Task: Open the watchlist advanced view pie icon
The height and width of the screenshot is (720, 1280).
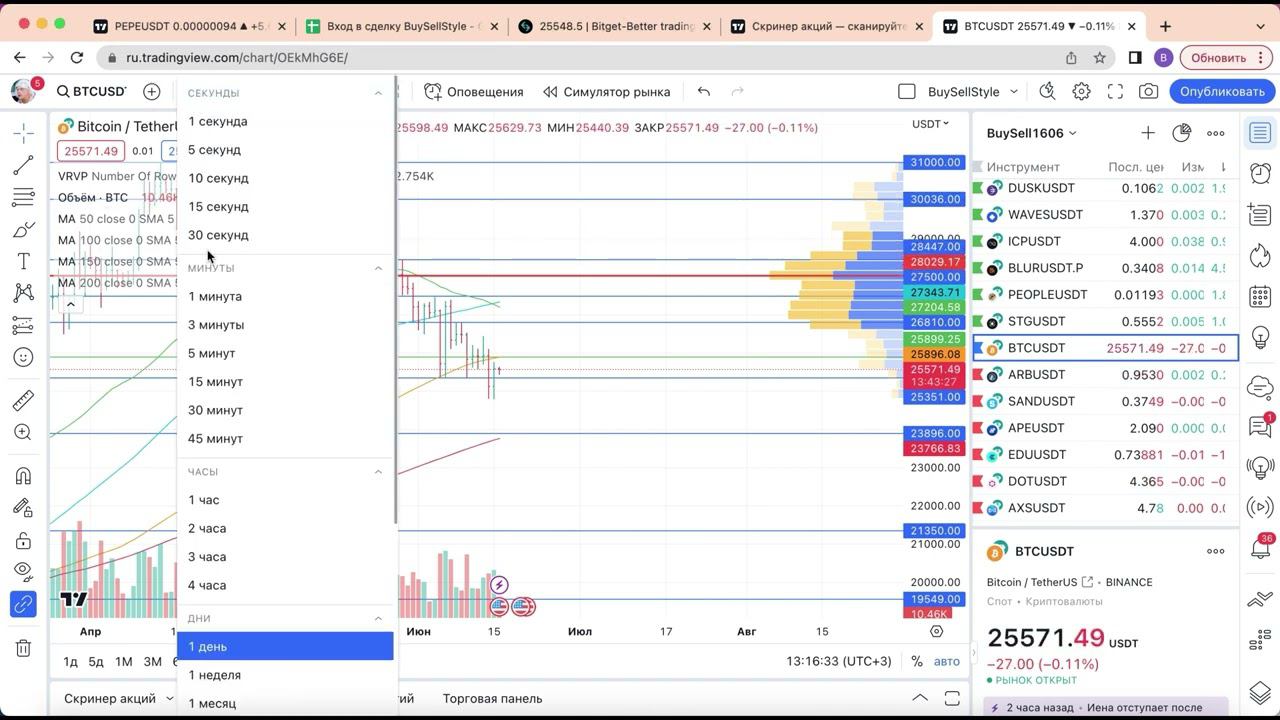Action: pos(1182,133)
